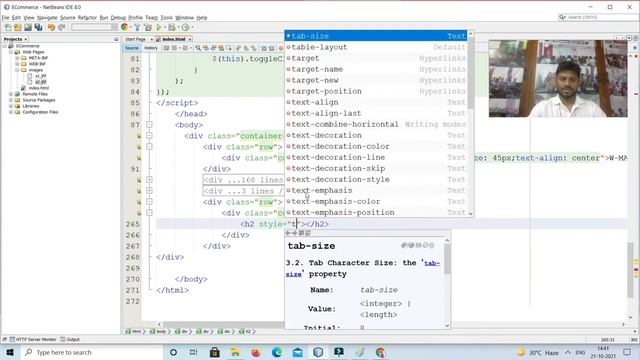640x360 pixels.
Task: Open Microsoft Edge from the taskbar
Action: (277, 352)
